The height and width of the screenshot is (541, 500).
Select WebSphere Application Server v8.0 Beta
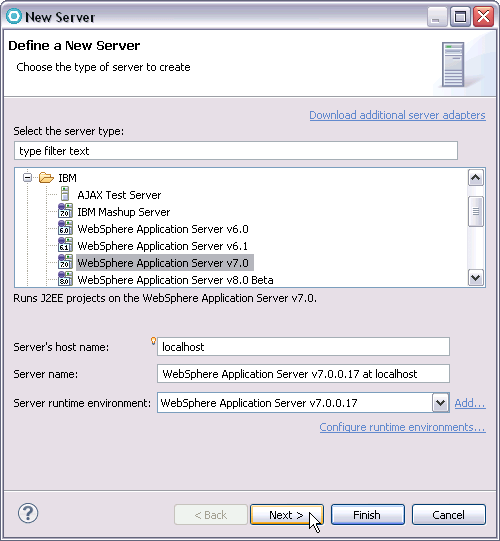point(175,280)
